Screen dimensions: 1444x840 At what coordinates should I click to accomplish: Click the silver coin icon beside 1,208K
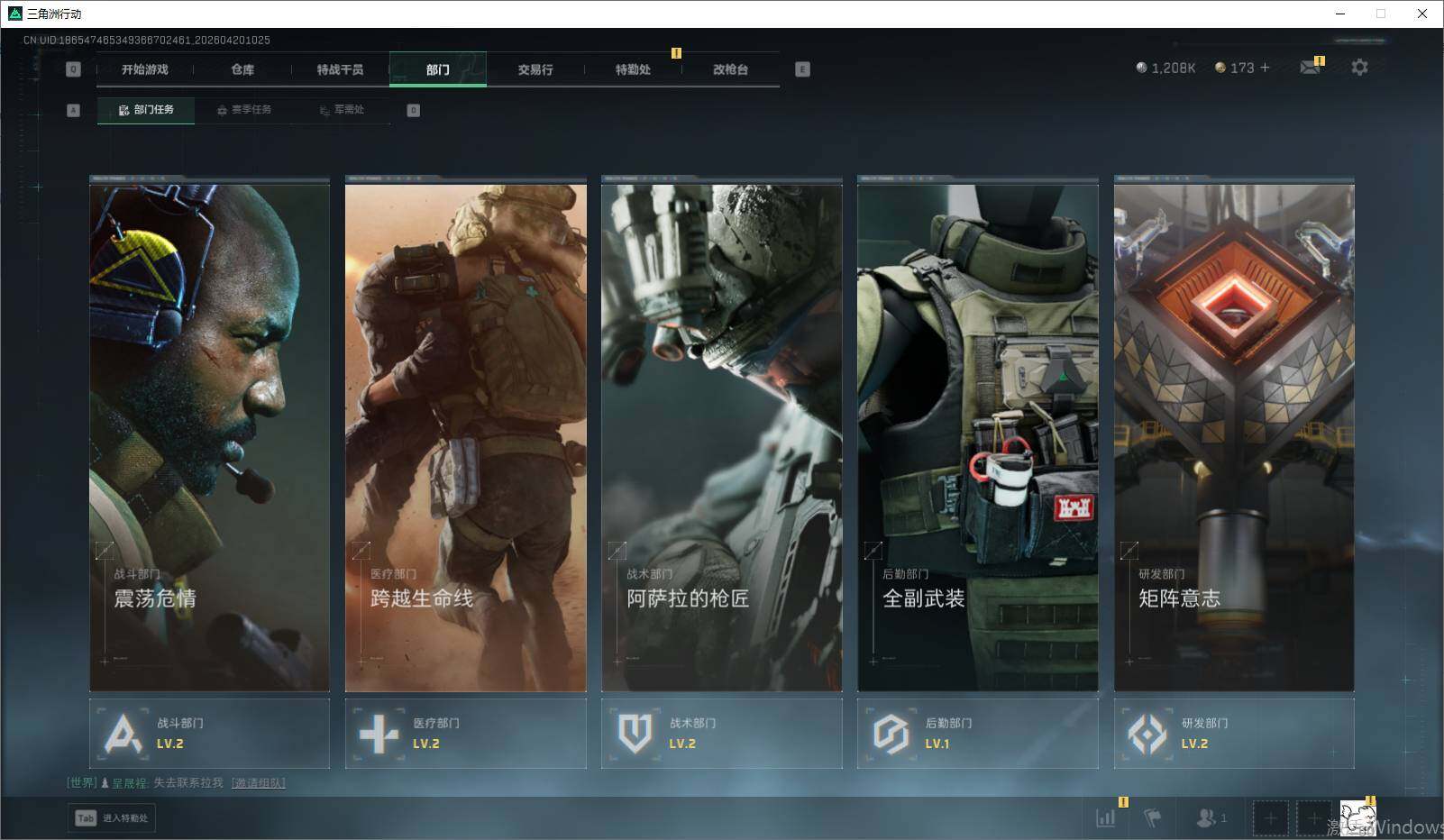[1141, 68]
